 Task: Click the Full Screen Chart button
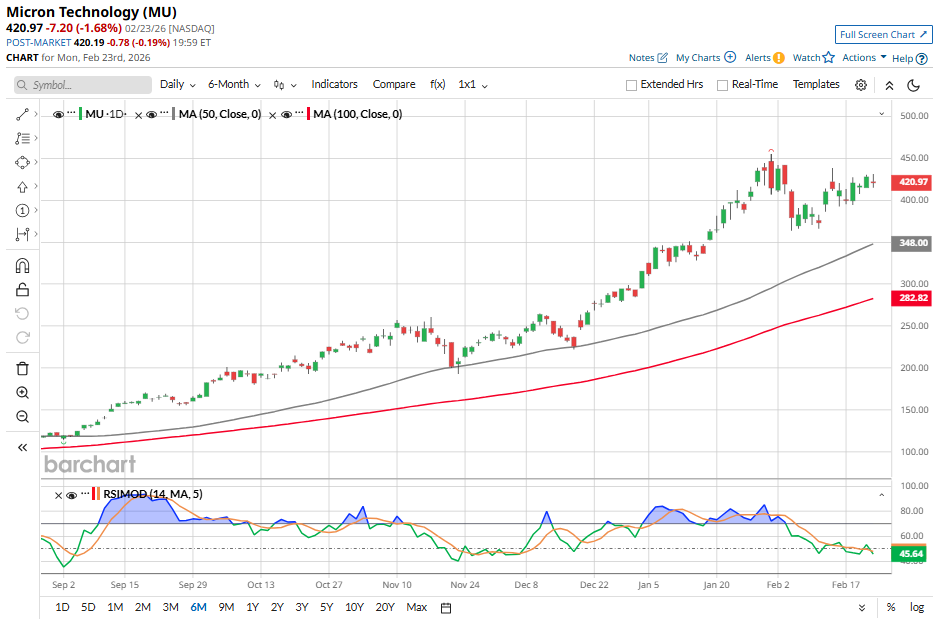[883, 34]
